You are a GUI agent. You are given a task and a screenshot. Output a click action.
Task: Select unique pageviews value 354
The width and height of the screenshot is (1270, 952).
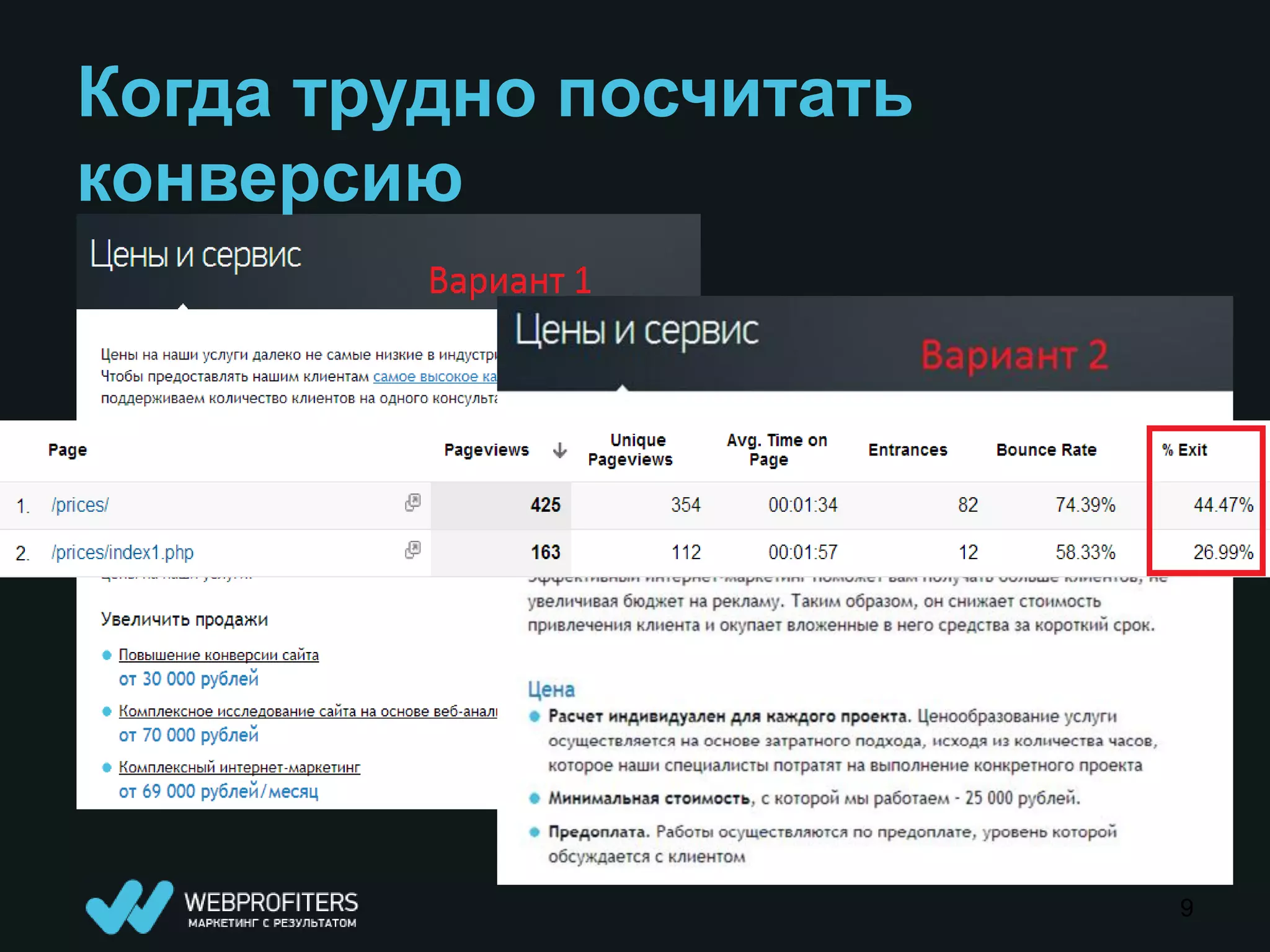pyautogui.click(x=686, y=505)
